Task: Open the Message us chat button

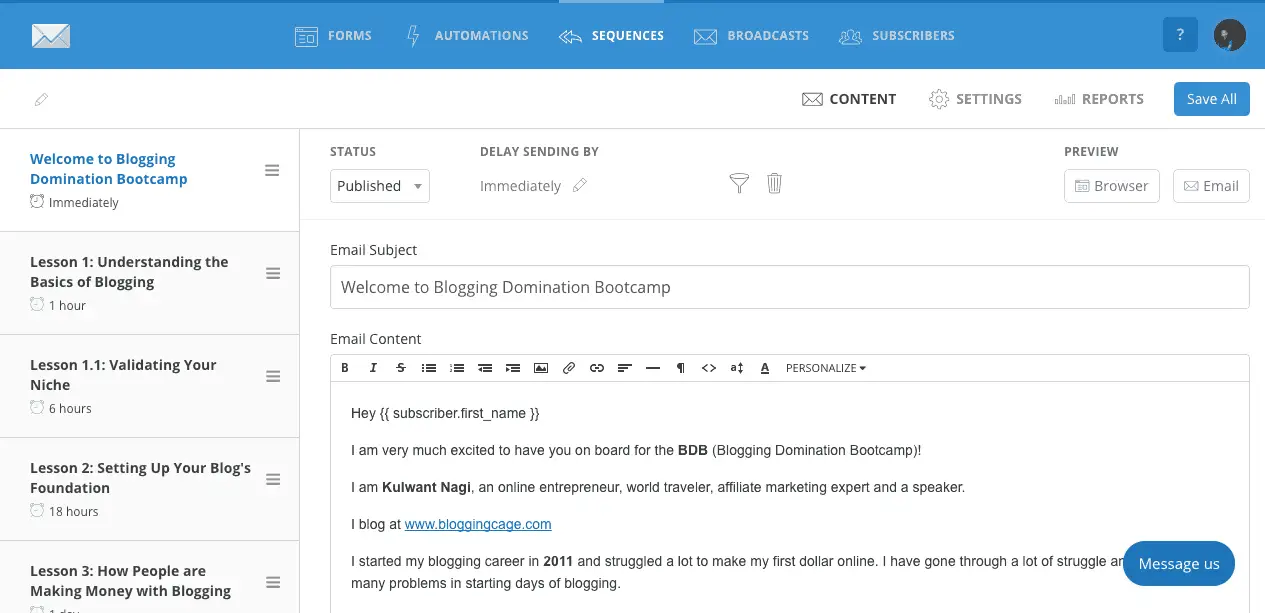Action: tap(1179, 563)
